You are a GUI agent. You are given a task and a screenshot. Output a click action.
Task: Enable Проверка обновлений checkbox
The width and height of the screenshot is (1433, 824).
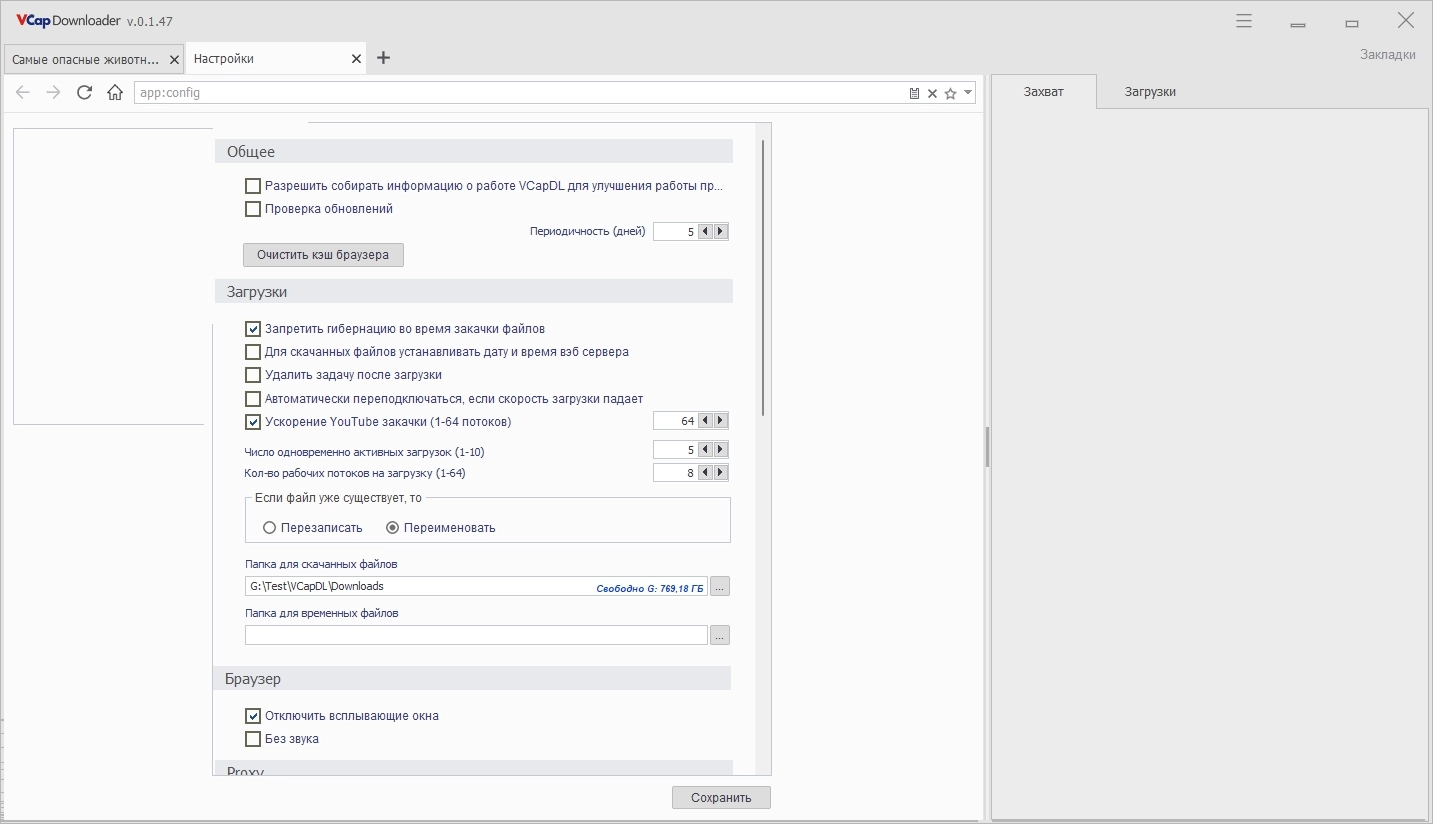[253, 209]
